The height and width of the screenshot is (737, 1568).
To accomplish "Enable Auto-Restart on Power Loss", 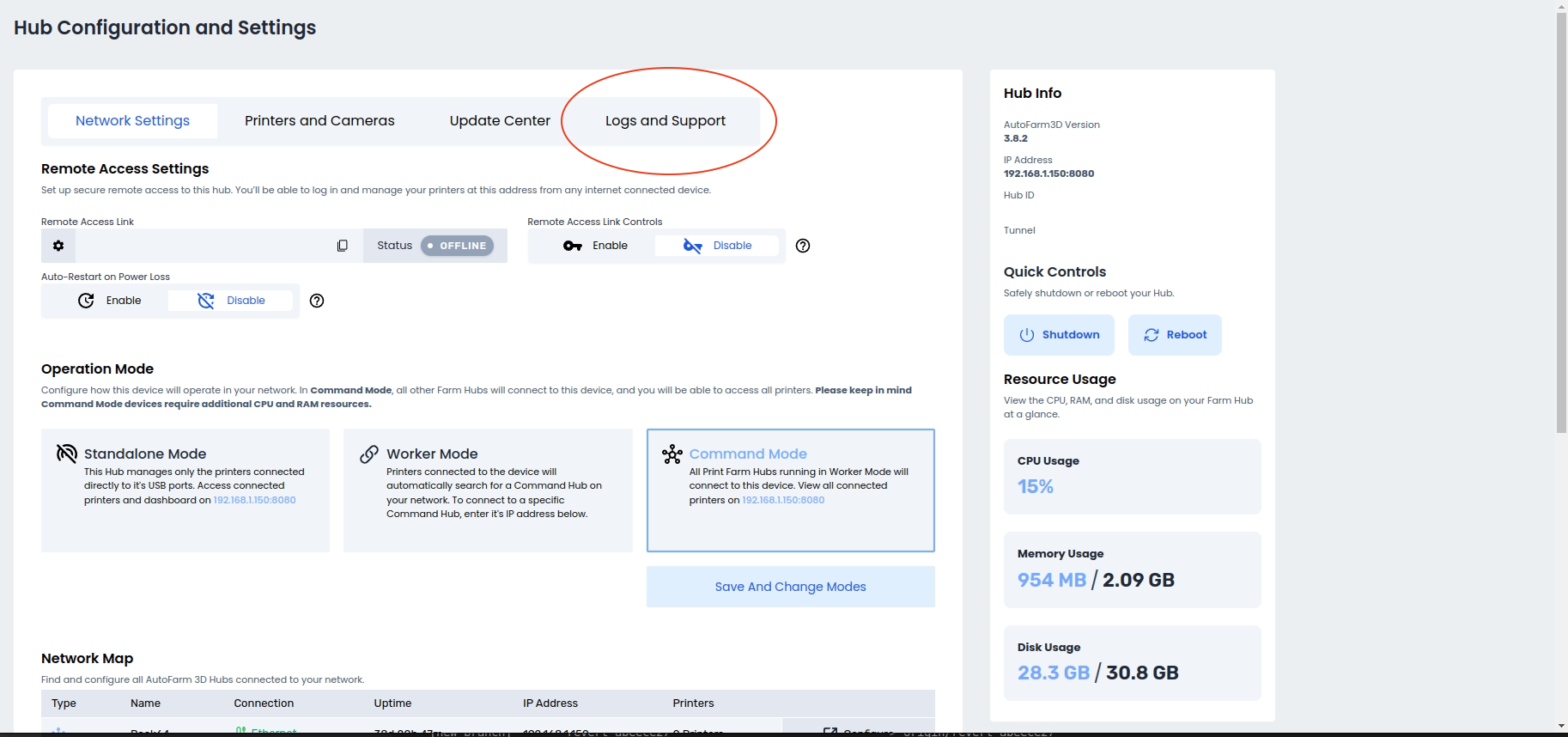I will click(109, 301).
